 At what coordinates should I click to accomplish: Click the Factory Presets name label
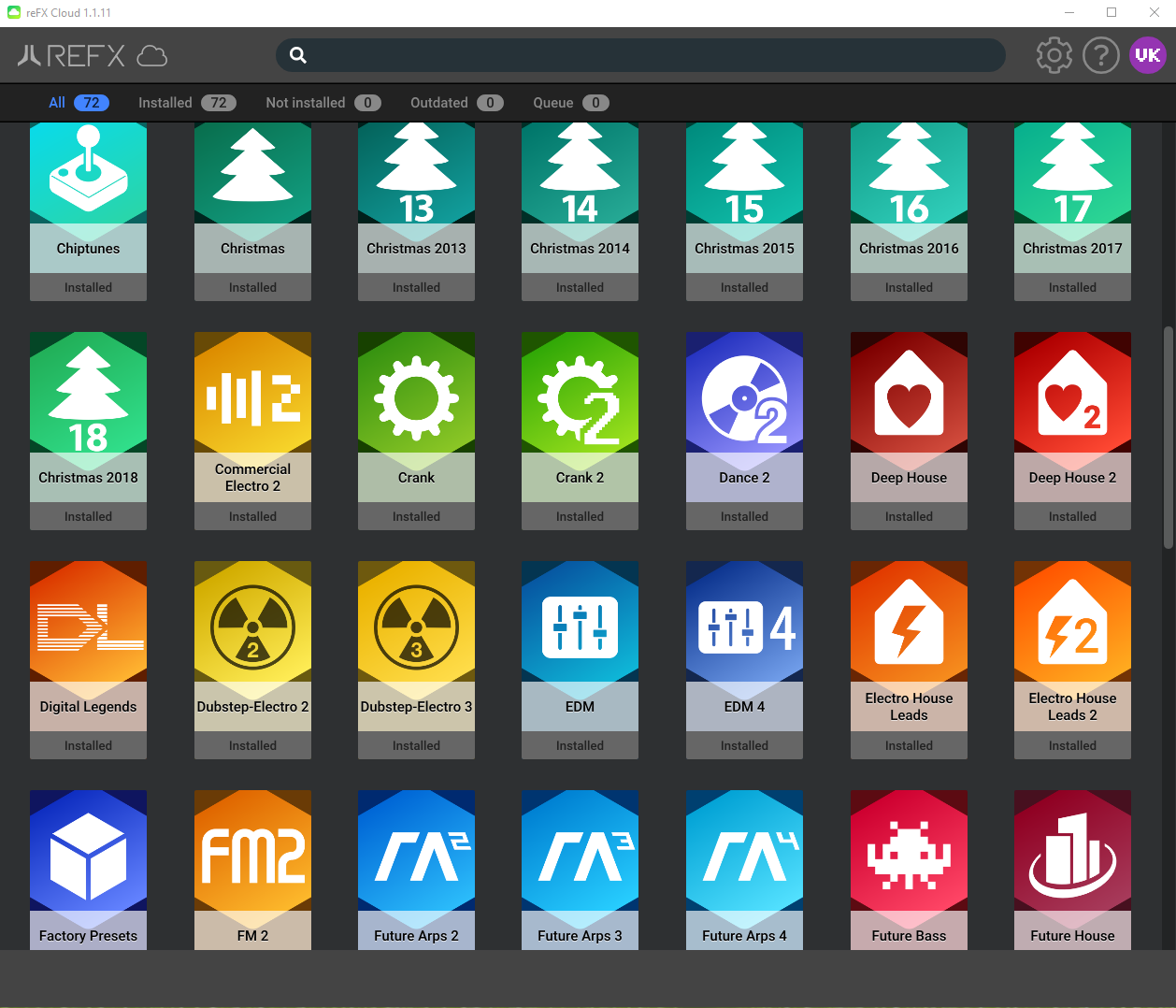tap(88, 936)
